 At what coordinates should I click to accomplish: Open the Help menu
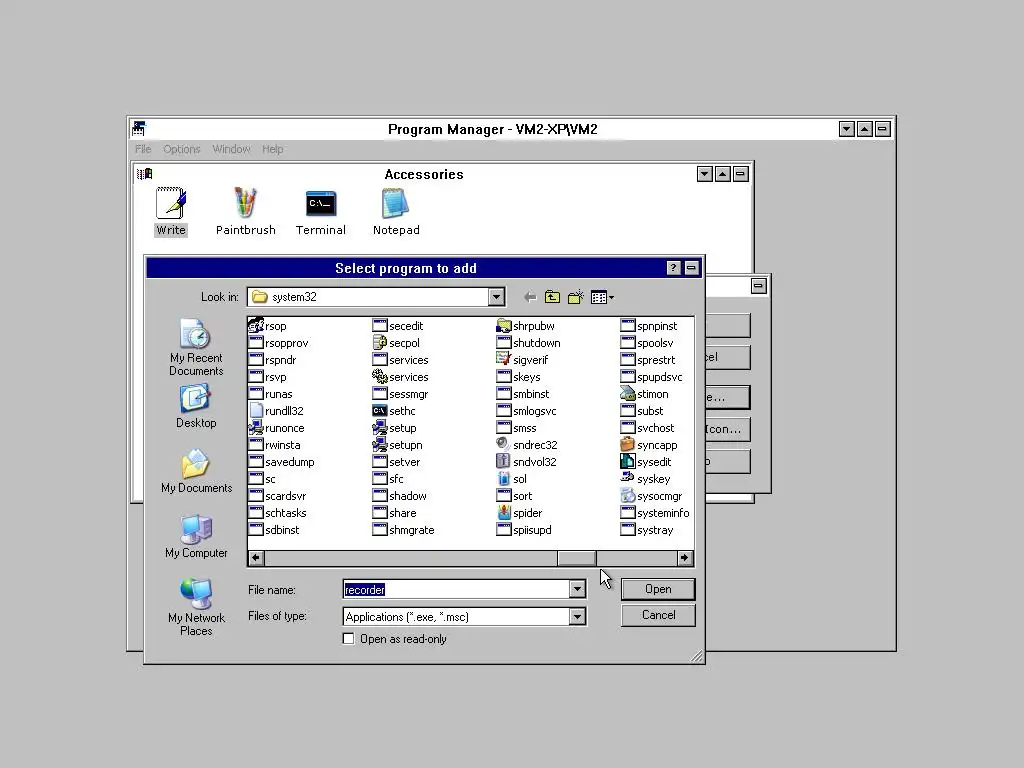272,149
